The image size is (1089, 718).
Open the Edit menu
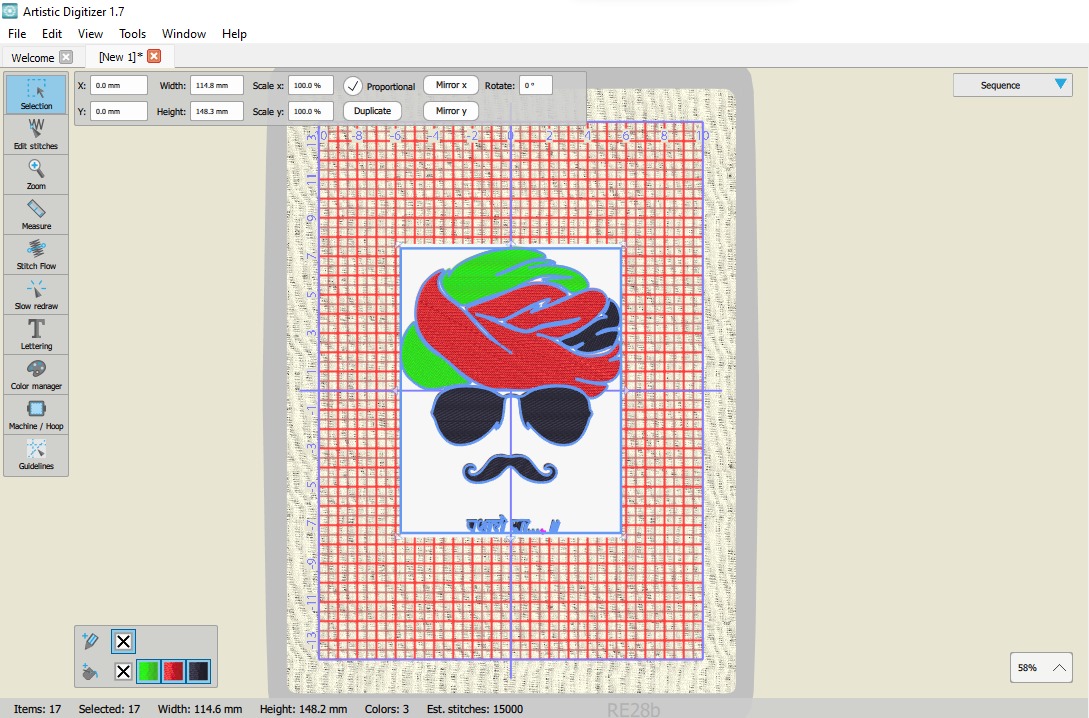tap(51, 33)
